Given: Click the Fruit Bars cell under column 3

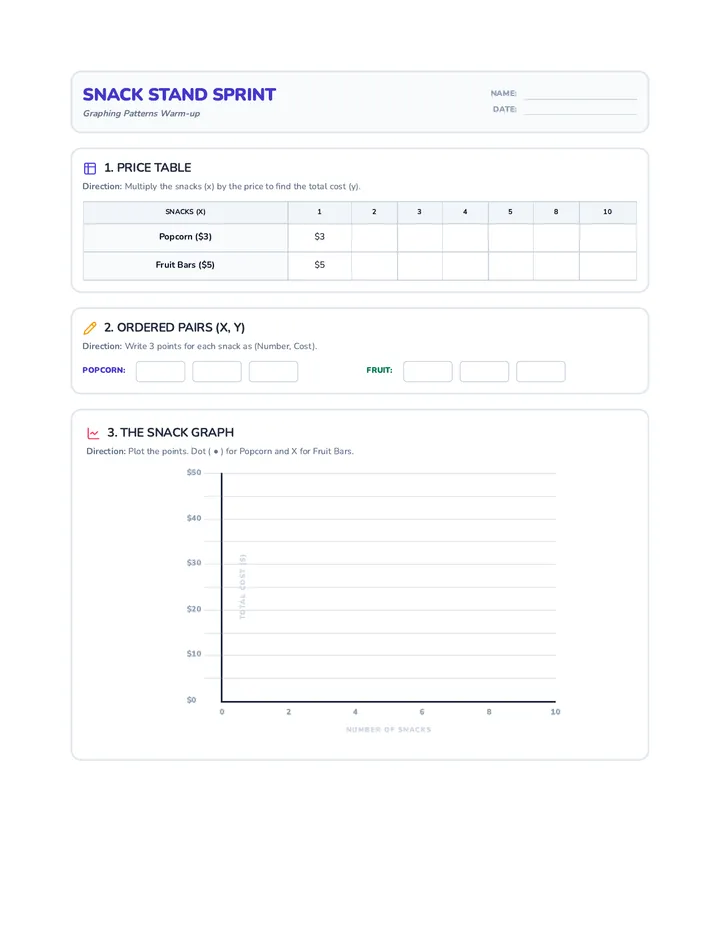Looking at the screenshot, I should [x=420, y=266].
